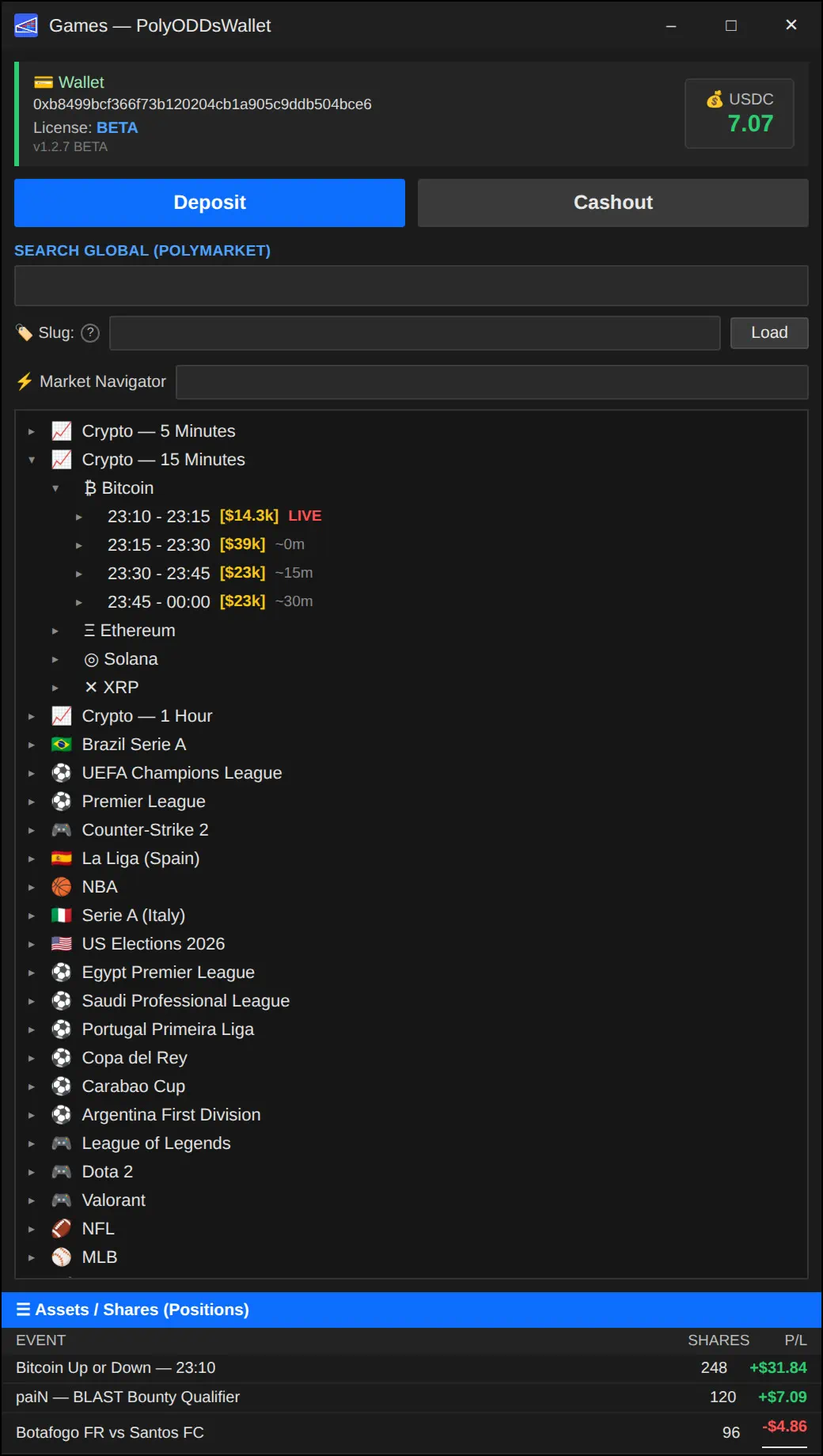Select the Botafogo FR vs Santos FC position
Image resolution: width=823 pixels, height=1456 pixels.
(411, 1432)
